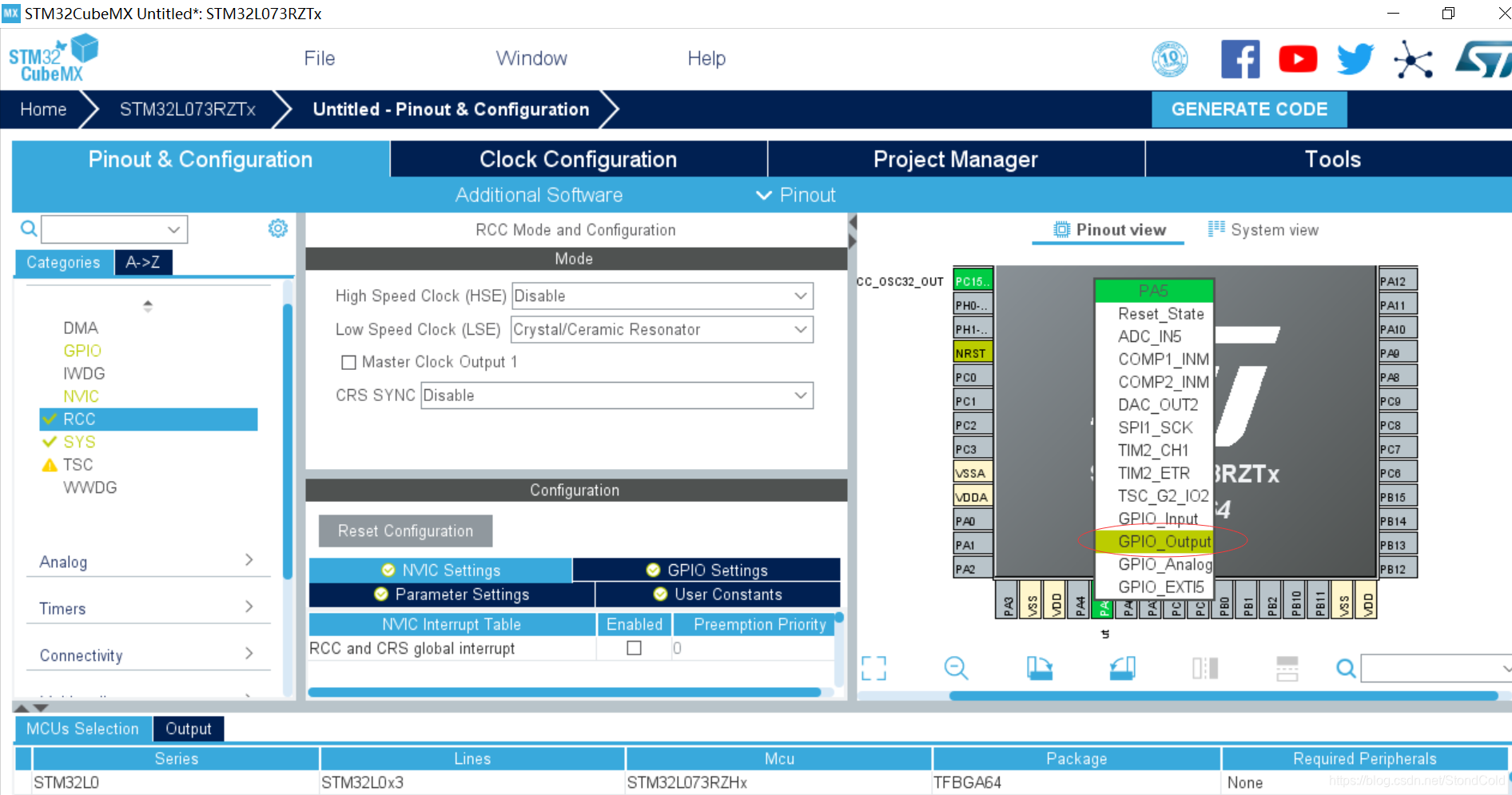Click the 10-year anniversary badge icon
Screen dimensions: 1512x795
(1170, 59)
